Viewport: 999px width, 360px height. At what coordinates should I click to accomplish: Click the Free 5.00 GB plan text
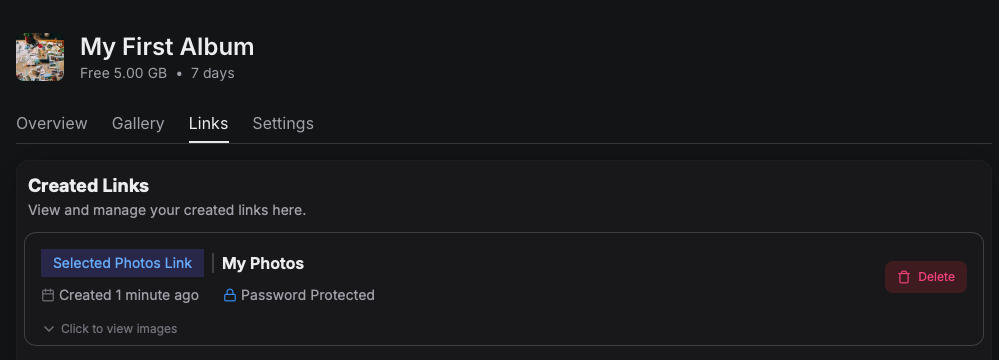[124, 73]
